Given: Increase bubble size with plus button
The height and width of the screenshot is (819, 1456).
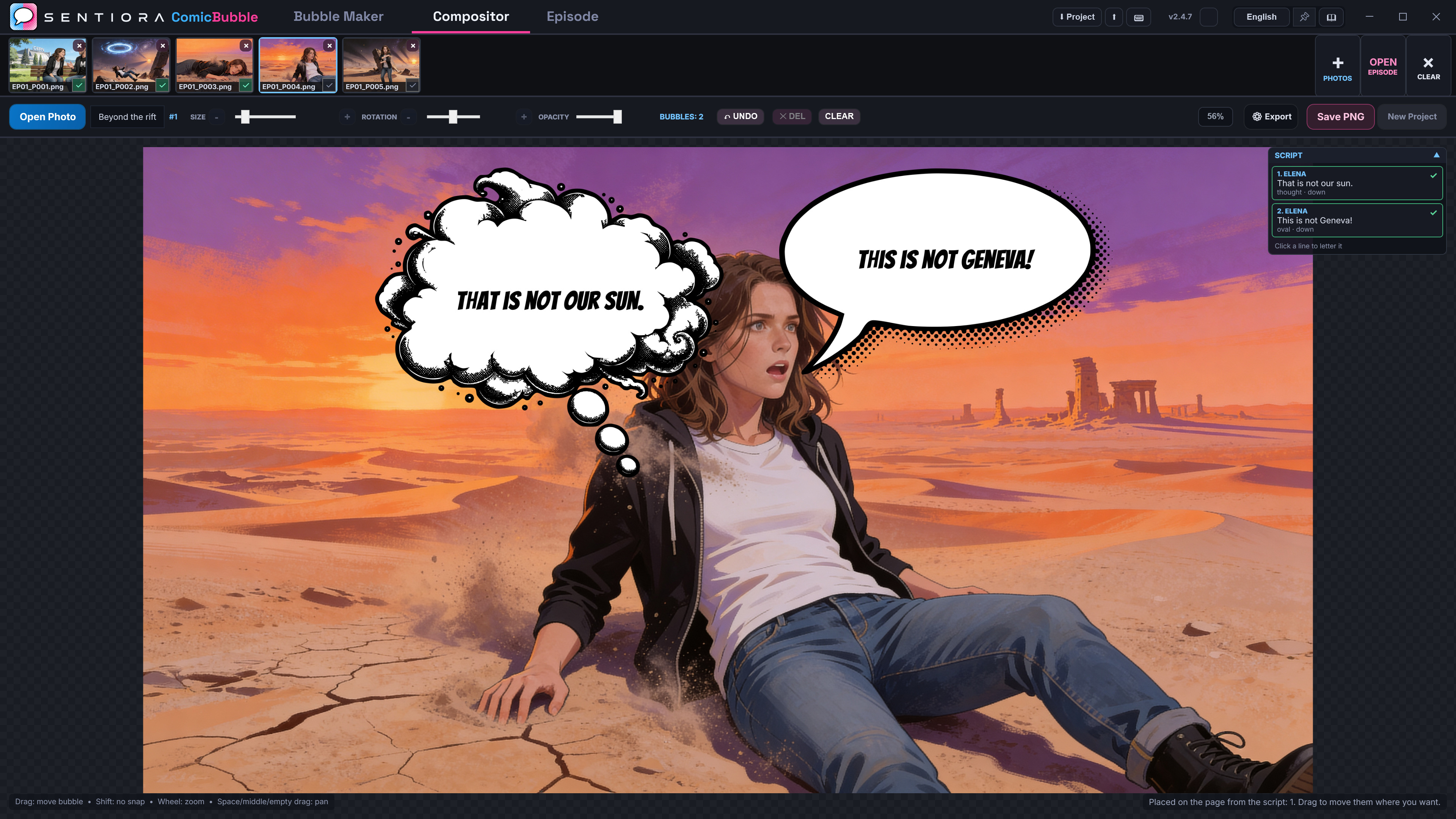Looking at the screenshot, I should pos(347,117).
